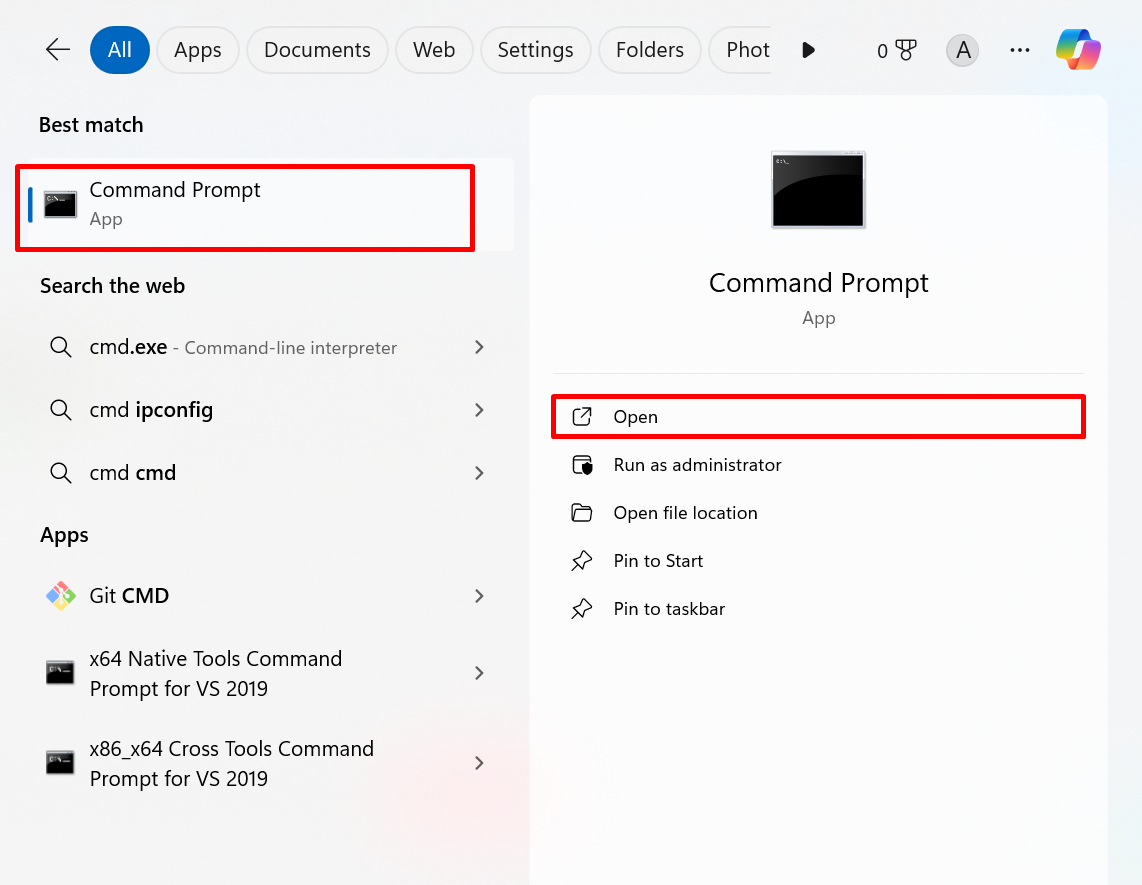Switch to the Settings filter tab
The width and height of the screenshot is (1142, 885).
pos(535,50)
